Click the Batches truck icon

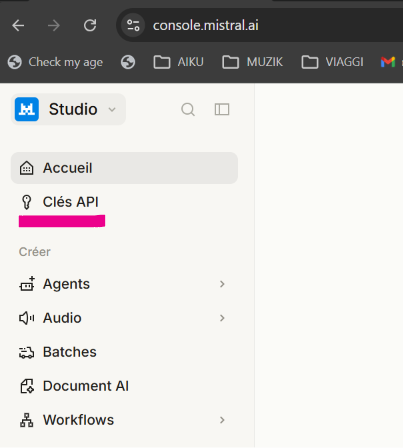pos(27,352)
